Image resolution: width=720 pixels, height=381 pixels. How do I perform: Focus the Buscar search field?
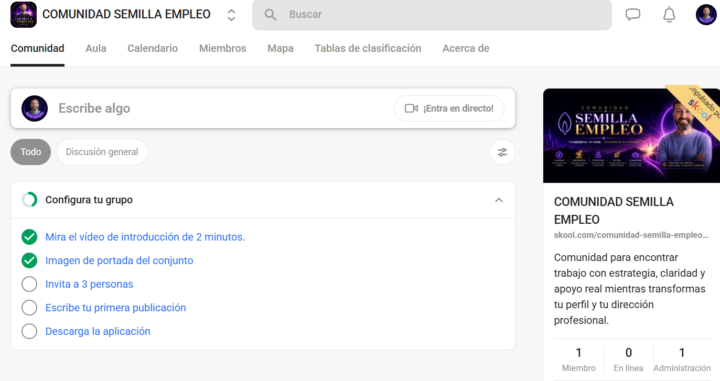[x=432, y=15]
